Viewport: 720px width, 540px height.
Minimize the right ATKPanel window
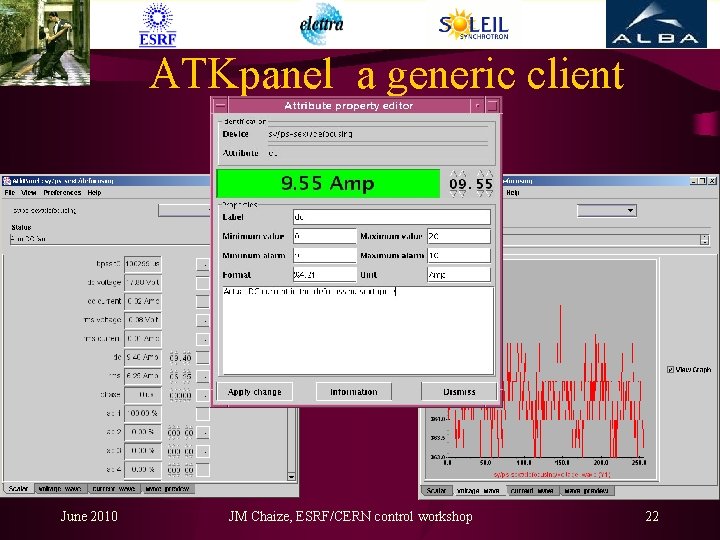point(694,181)
